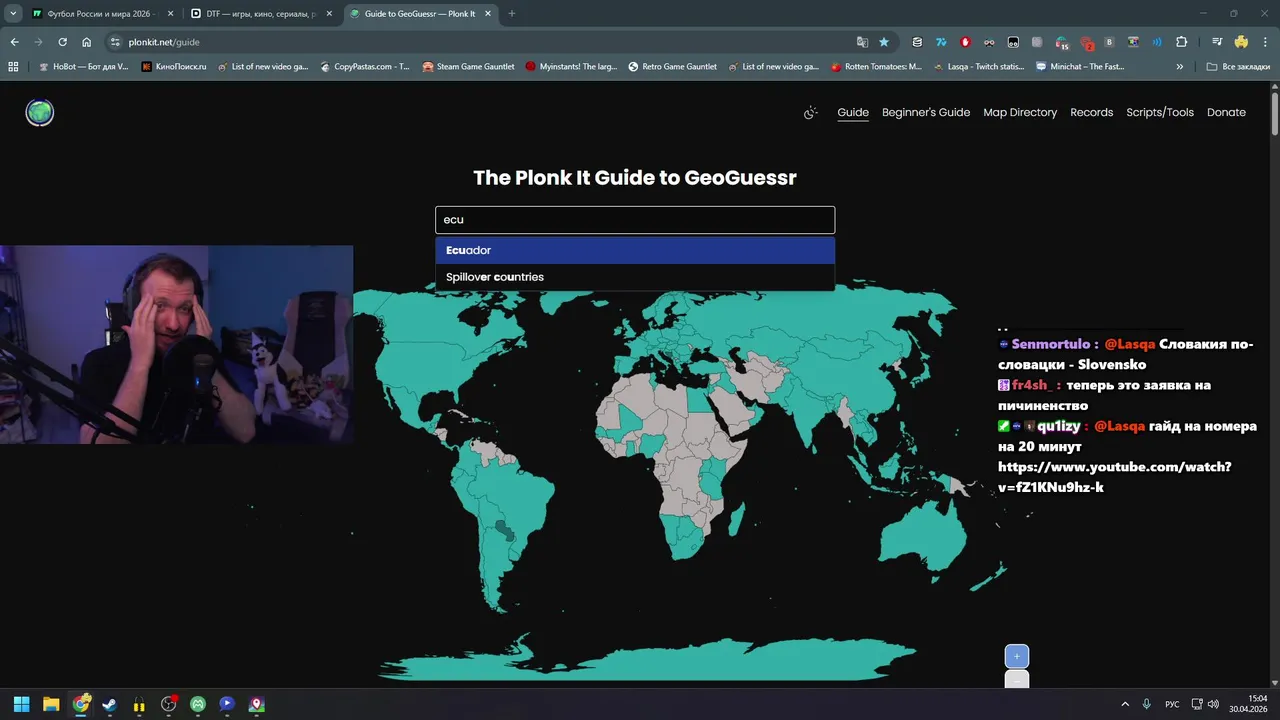Screen dimensions: 1280x720
Task: Go back in browser history
Action: tap(14, 42)
